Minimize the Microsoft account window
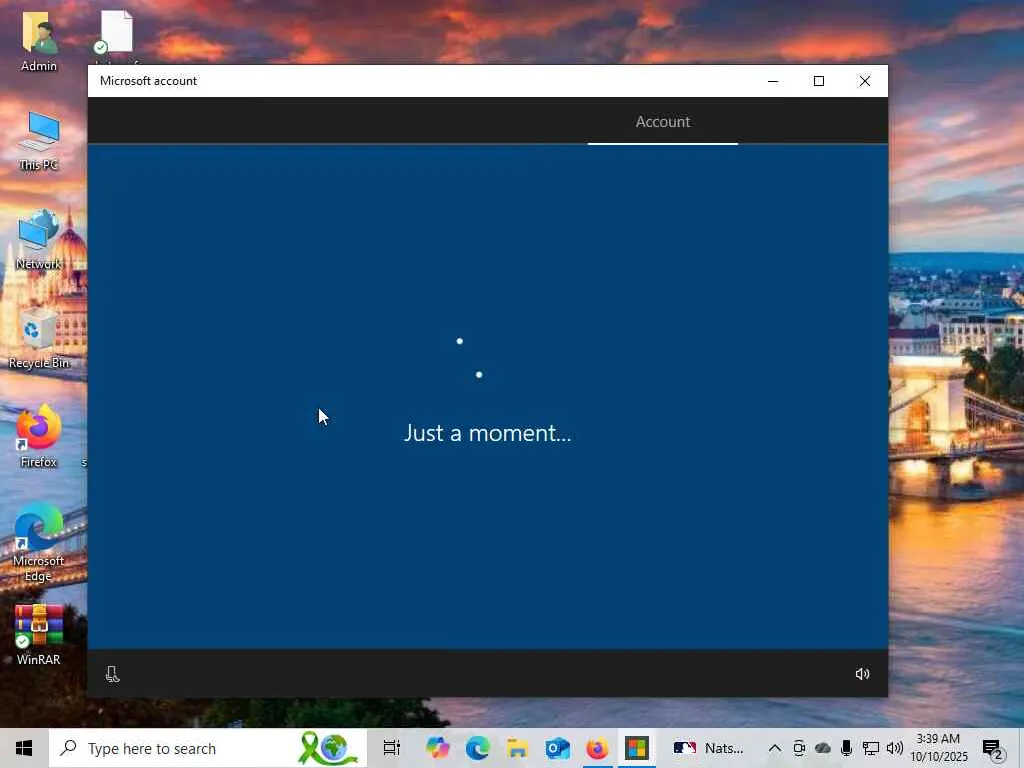1024x768 pixels. [773, 81]
